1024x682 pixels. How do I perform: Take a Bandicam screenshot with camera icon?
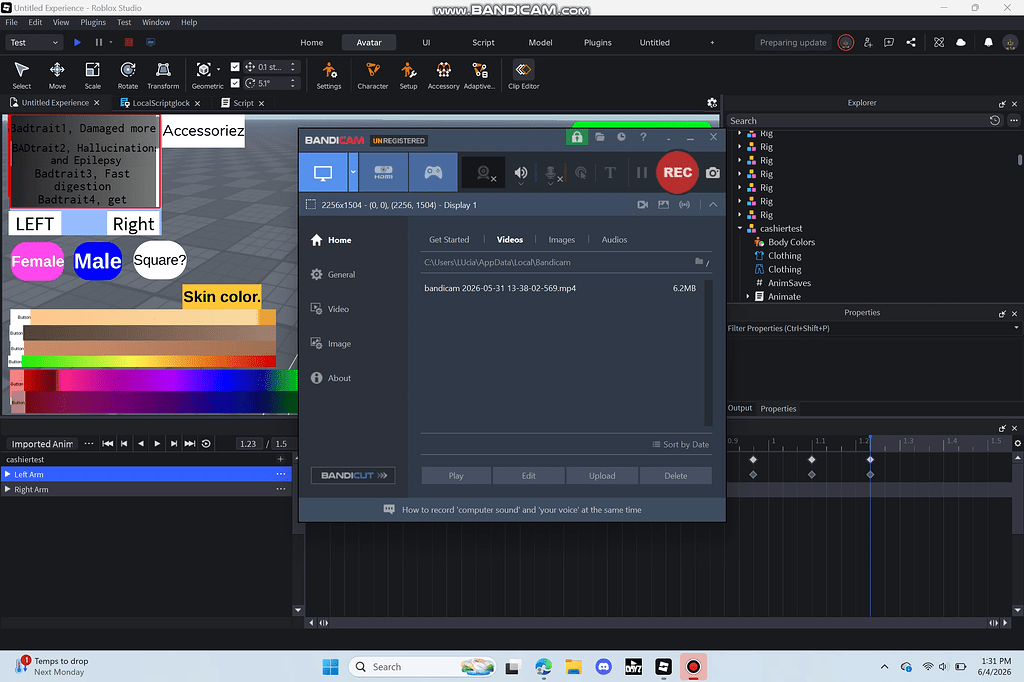pyautogui.click(x=713, y=172)
